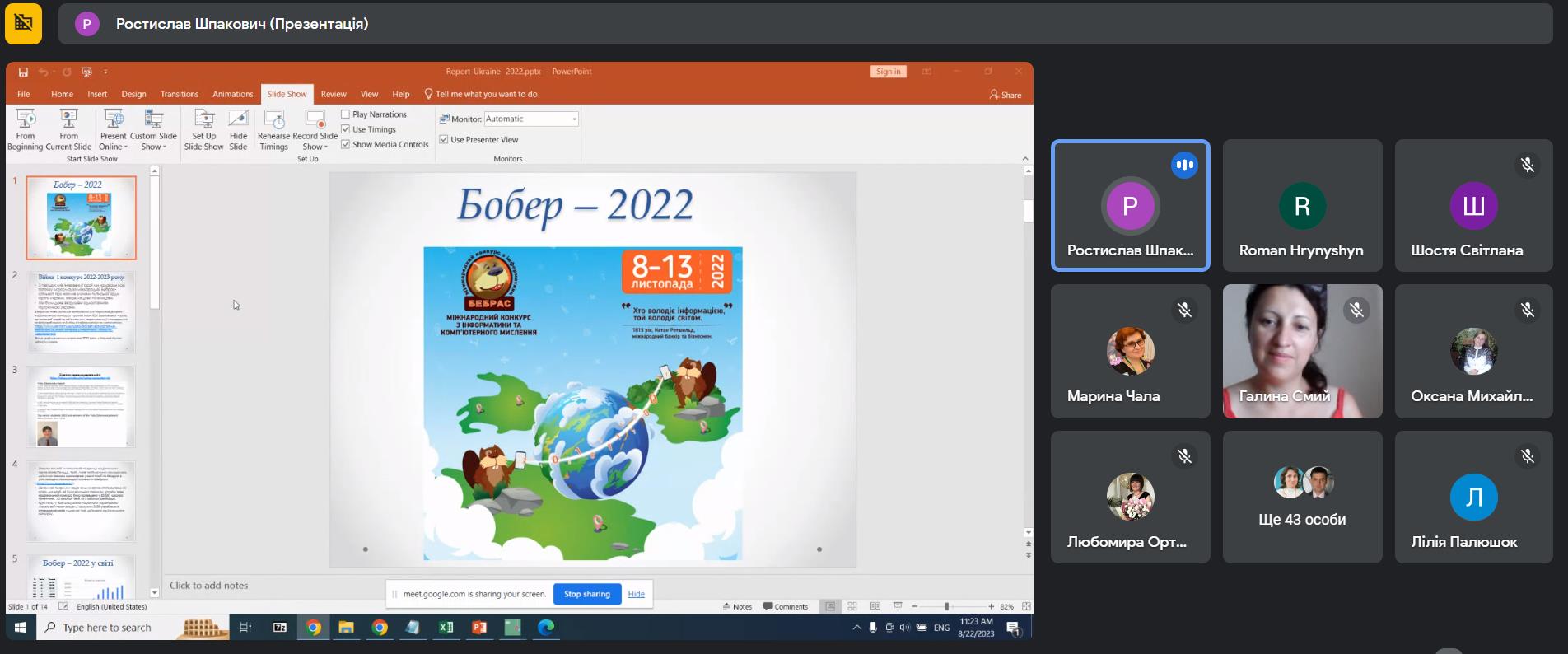Start slideshow From Beginning
Viewport: 1568px width, 654px height.
pos(26,129)
